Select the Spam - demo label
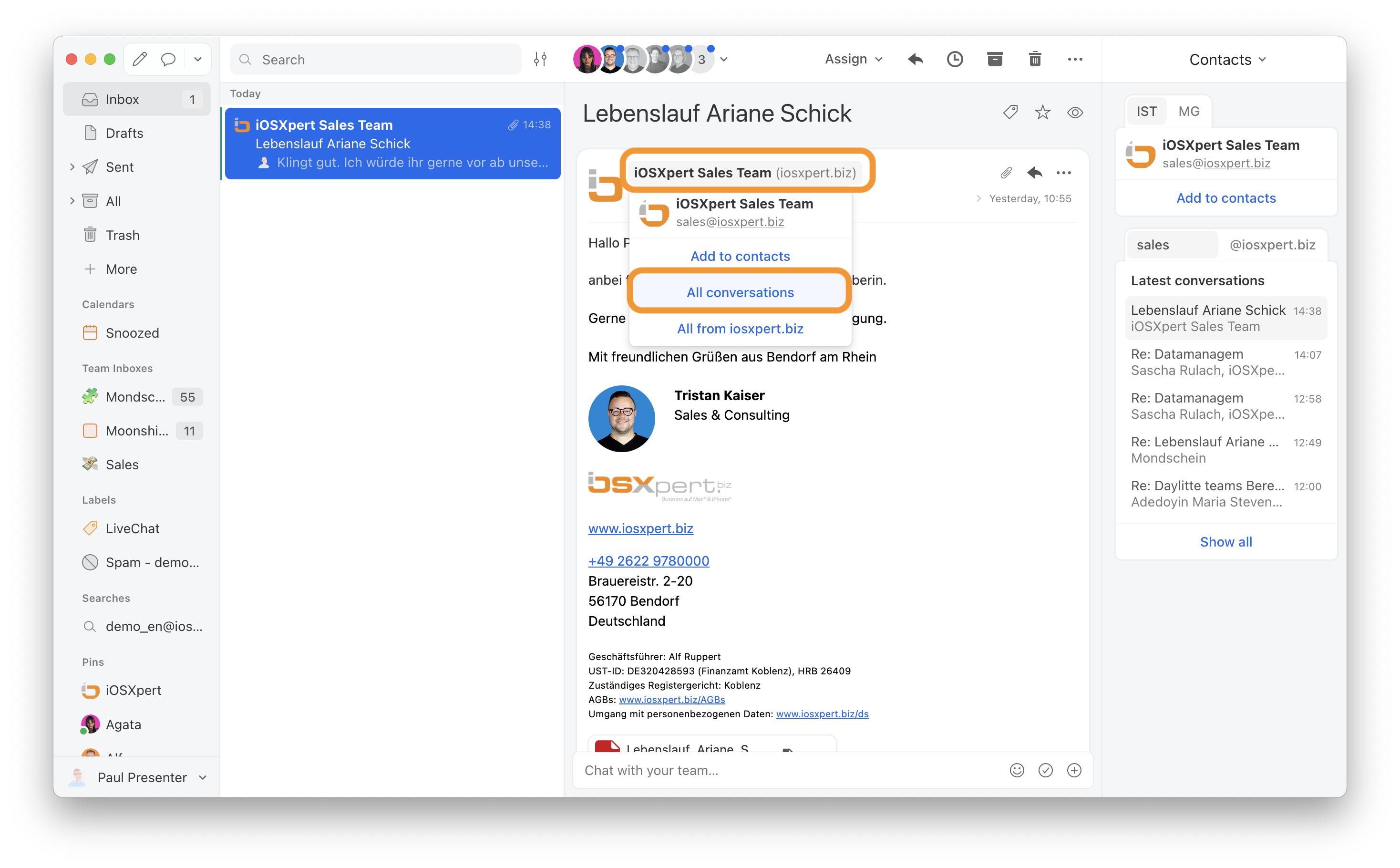This screenshot has width=1400, height=868. [x=136, y=563]
